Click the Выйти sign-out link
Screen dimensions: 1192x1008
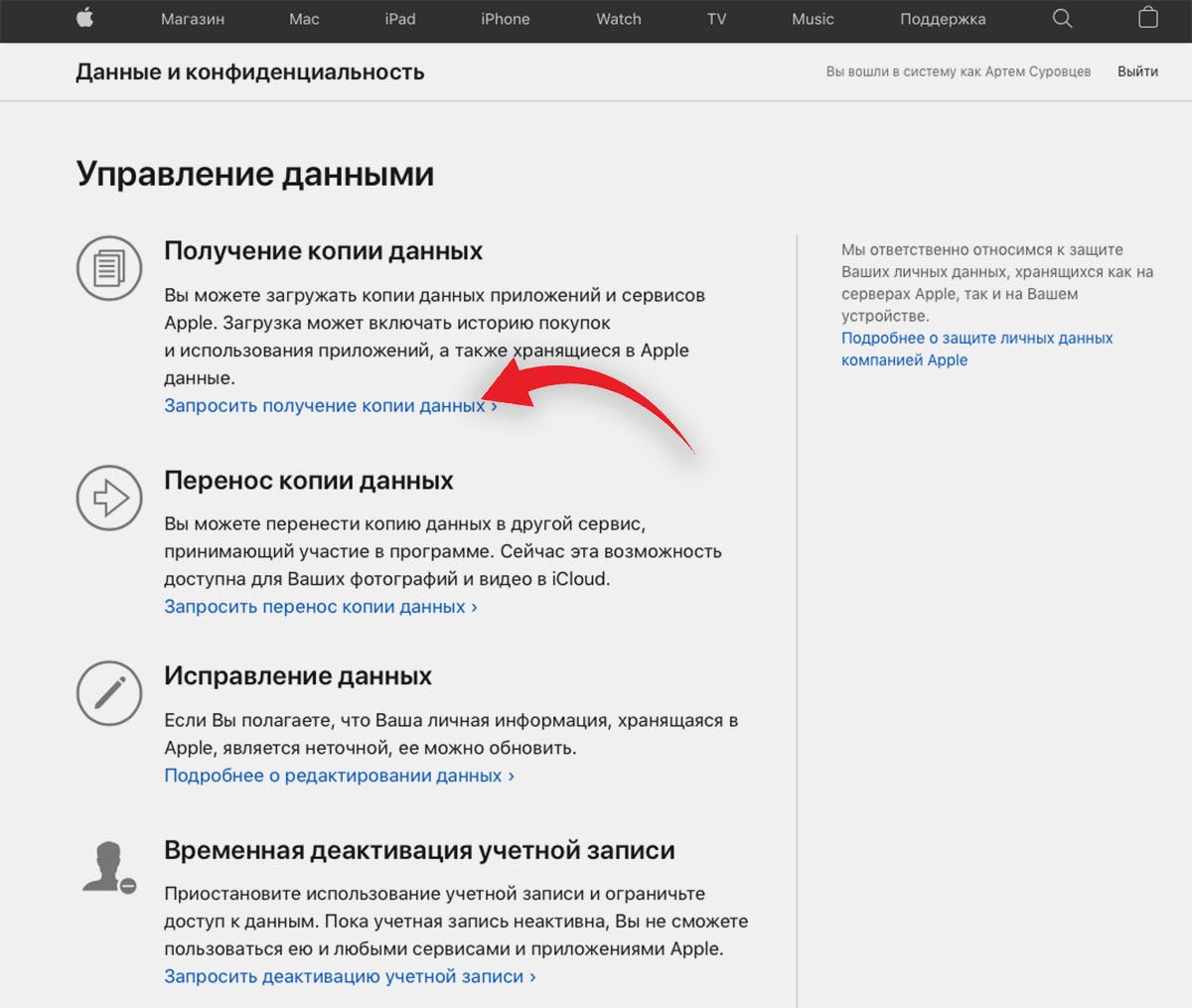tap(1137, 72)
